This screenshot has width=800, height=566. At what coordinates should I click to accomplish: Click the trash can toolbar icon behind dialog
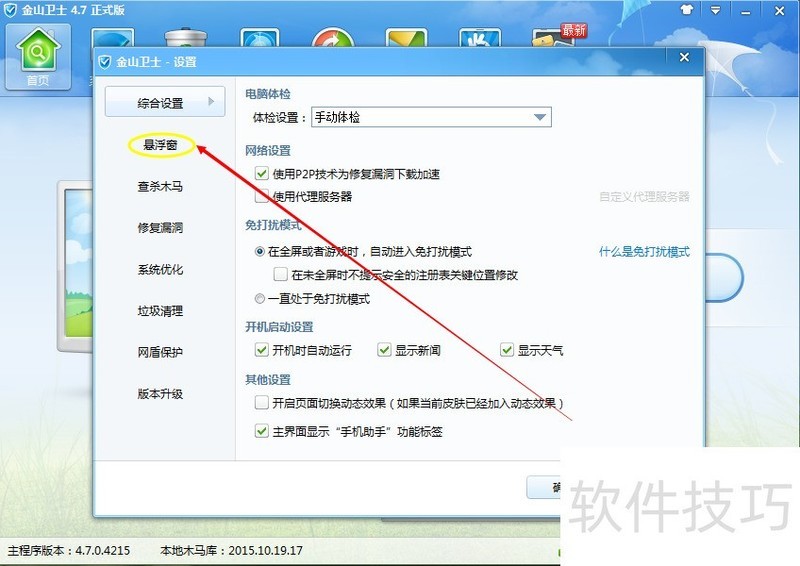pyautogui.click(x=186, y=38)
